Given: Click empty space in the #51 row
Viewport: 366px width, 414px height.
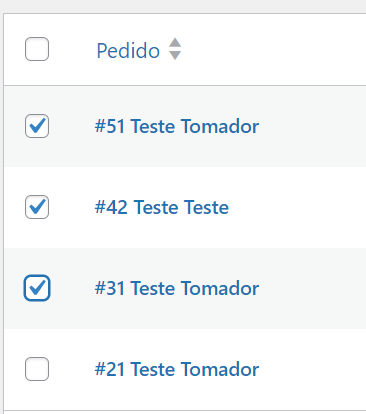Looking at the screenshot, I should tap(313, 126).
